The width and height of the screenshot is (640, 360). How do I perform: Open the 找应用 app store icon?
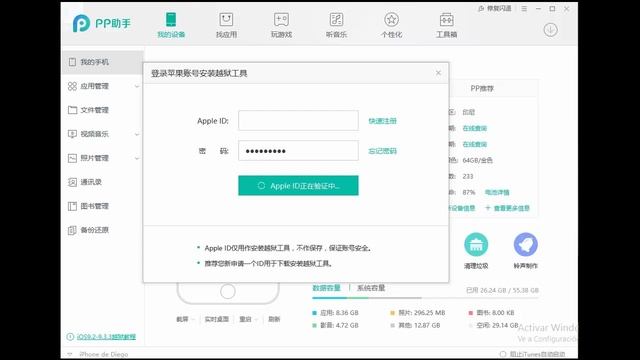point(226,25)
